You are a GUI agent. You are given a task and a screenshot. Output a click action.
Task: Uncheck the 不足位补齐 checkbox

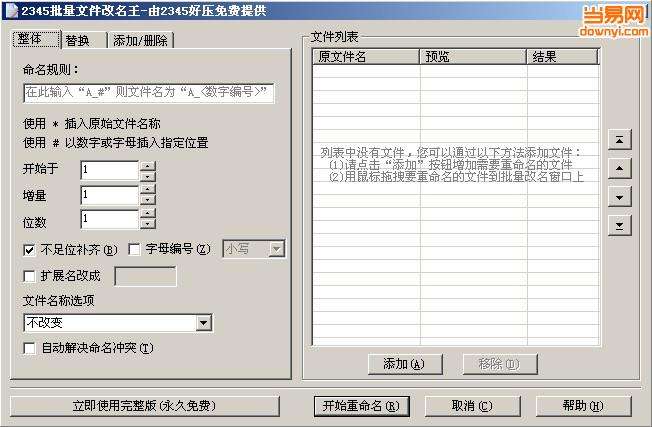pyautogui.click(x=29, y=250)
